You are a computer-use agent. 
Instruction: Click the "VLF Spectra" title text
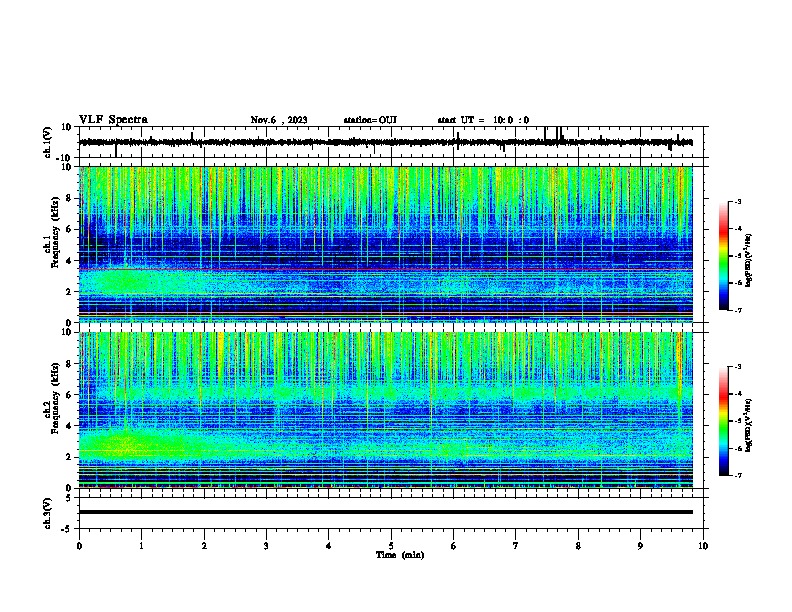(113, 120)
